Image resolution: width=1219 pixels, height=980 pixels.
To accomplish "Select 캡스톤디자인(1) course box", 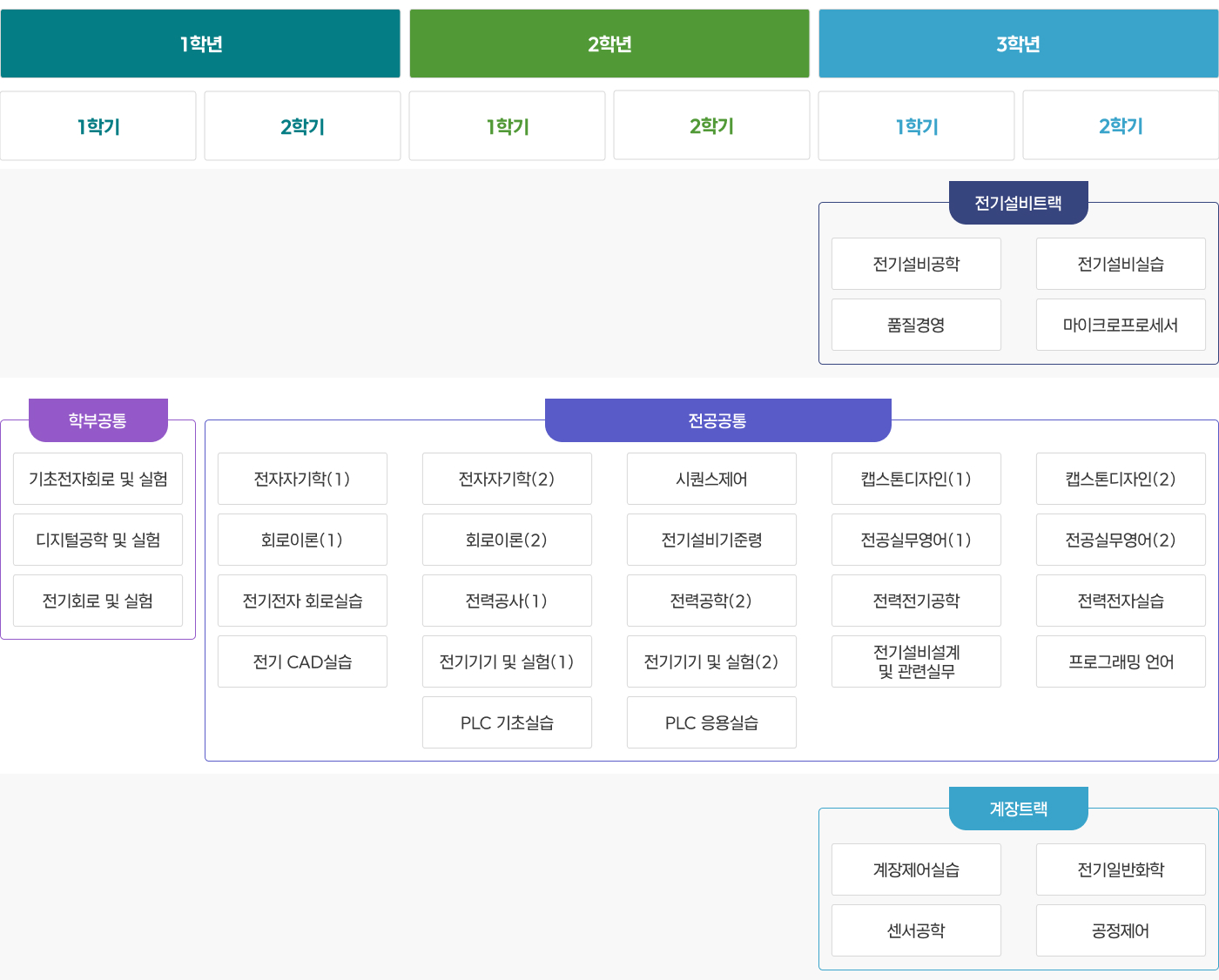I will (916, 479).
